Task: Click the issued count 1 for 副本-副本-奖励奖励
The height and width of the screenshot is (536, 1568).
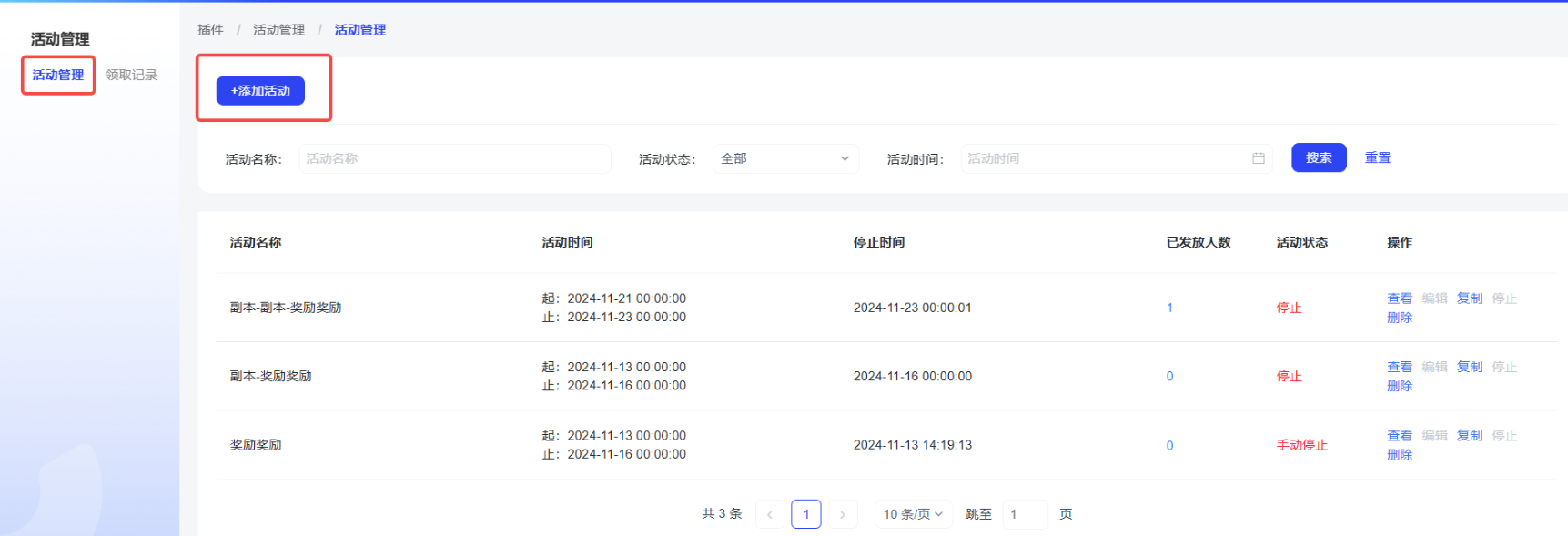Action: pos(1169,308)
